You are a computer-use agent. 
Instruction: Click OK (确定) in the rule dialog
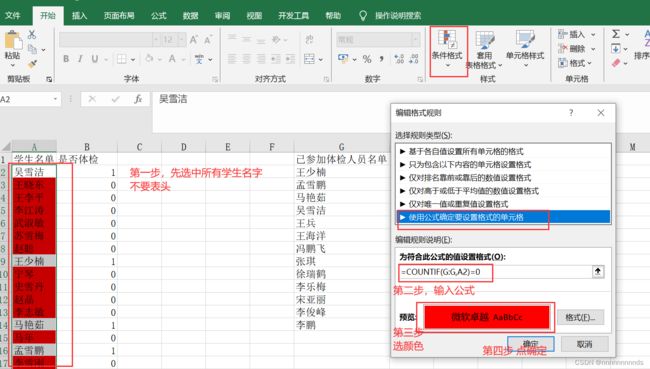pyautogui.click(x=531, y=344)
